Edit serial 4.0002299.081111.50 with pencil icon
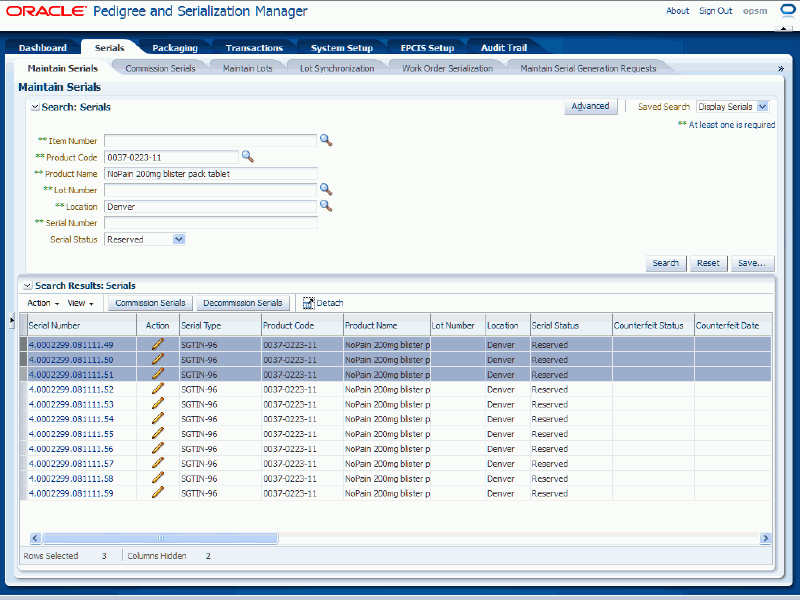This screenshot has height=600, width=800. click(158, 359)
